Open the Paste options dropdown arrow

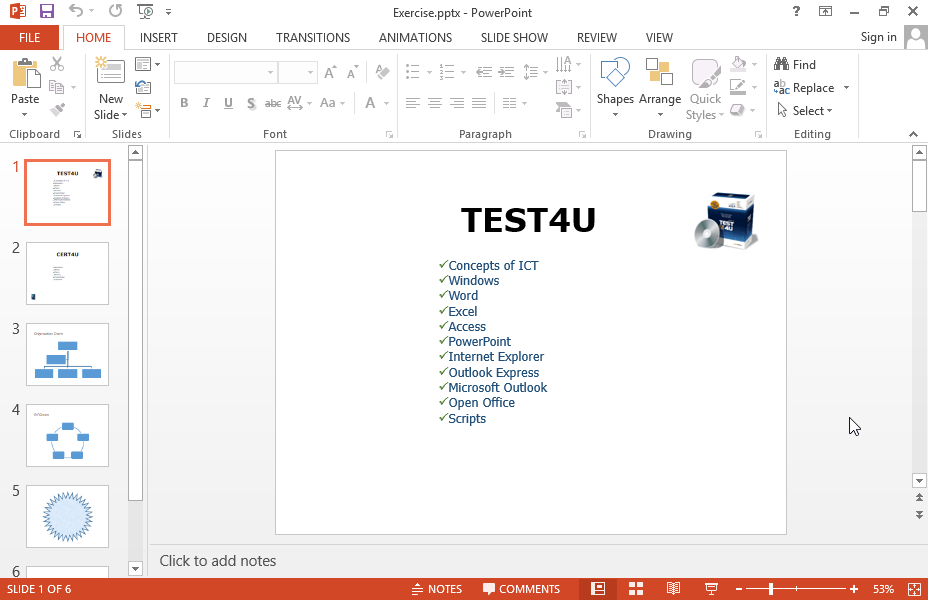tap(25, 115)
